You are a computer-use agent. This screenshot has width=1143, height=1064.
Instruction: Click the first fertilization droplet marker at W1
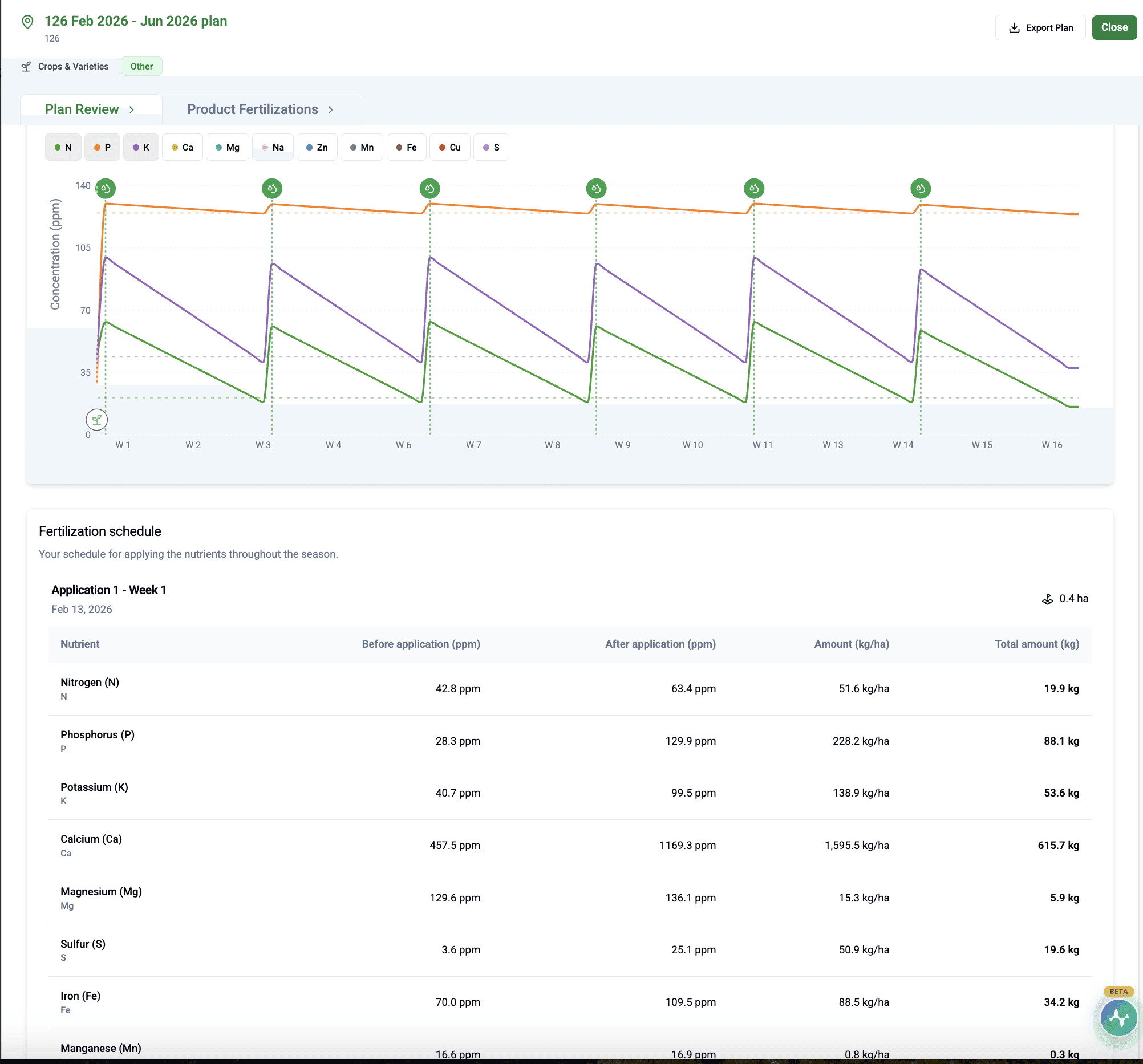105,188
